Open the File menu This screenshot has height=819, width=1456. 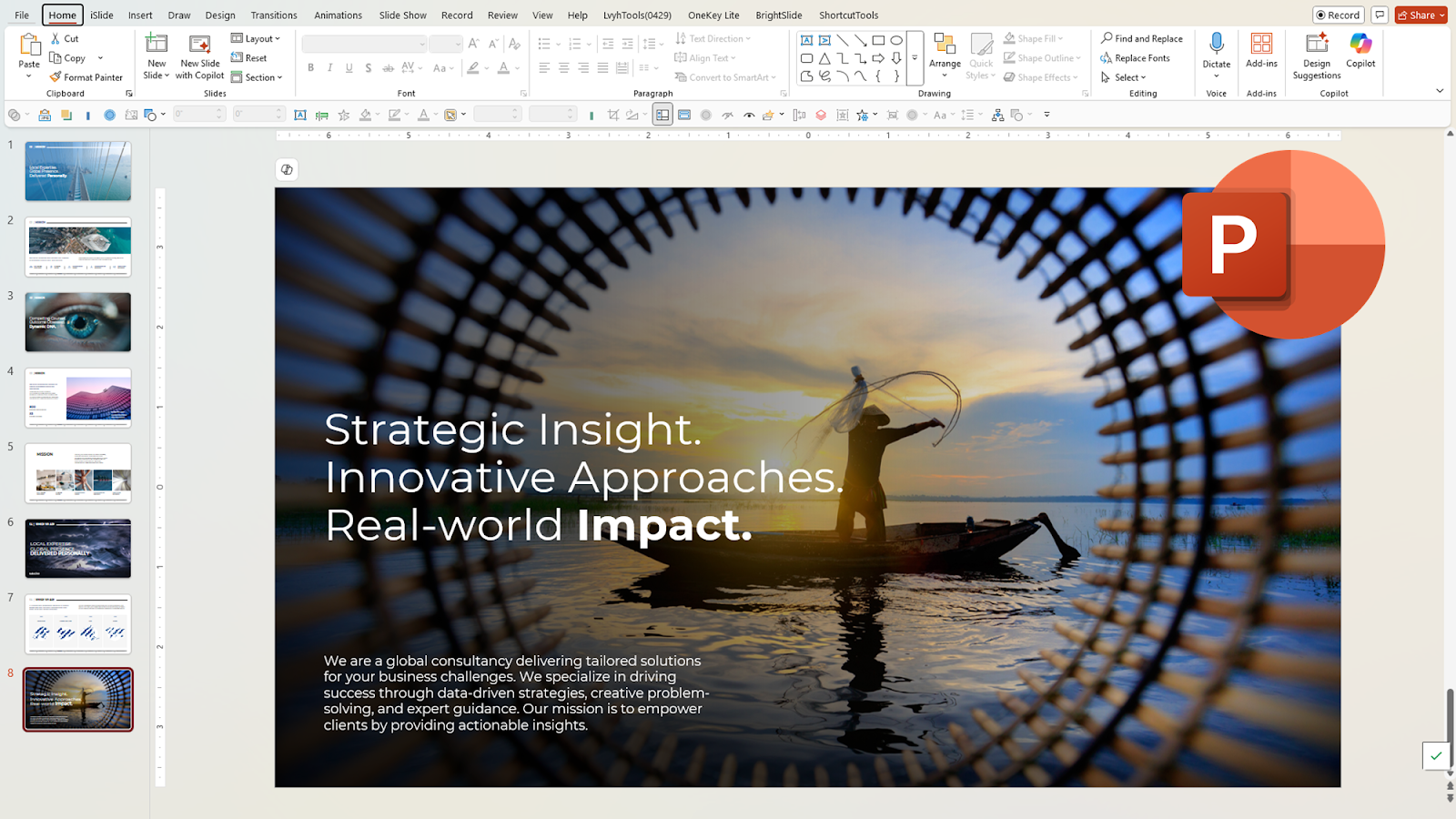(22, 15)
